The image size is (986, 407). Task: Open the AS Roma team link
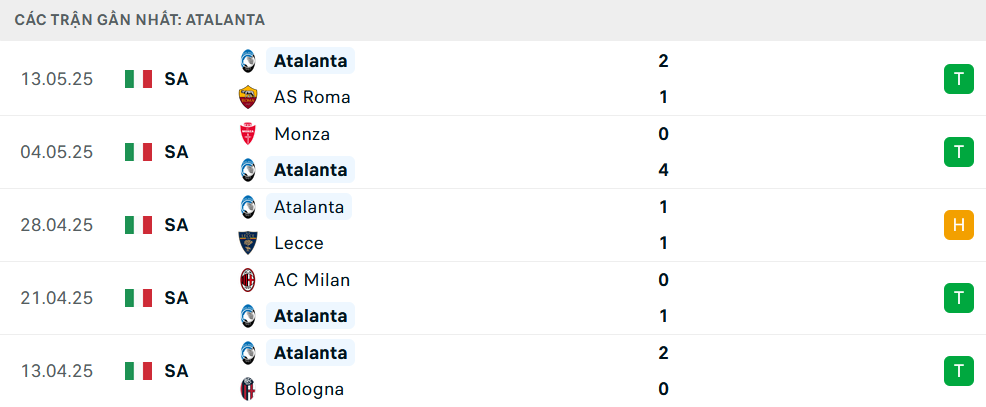312,98
